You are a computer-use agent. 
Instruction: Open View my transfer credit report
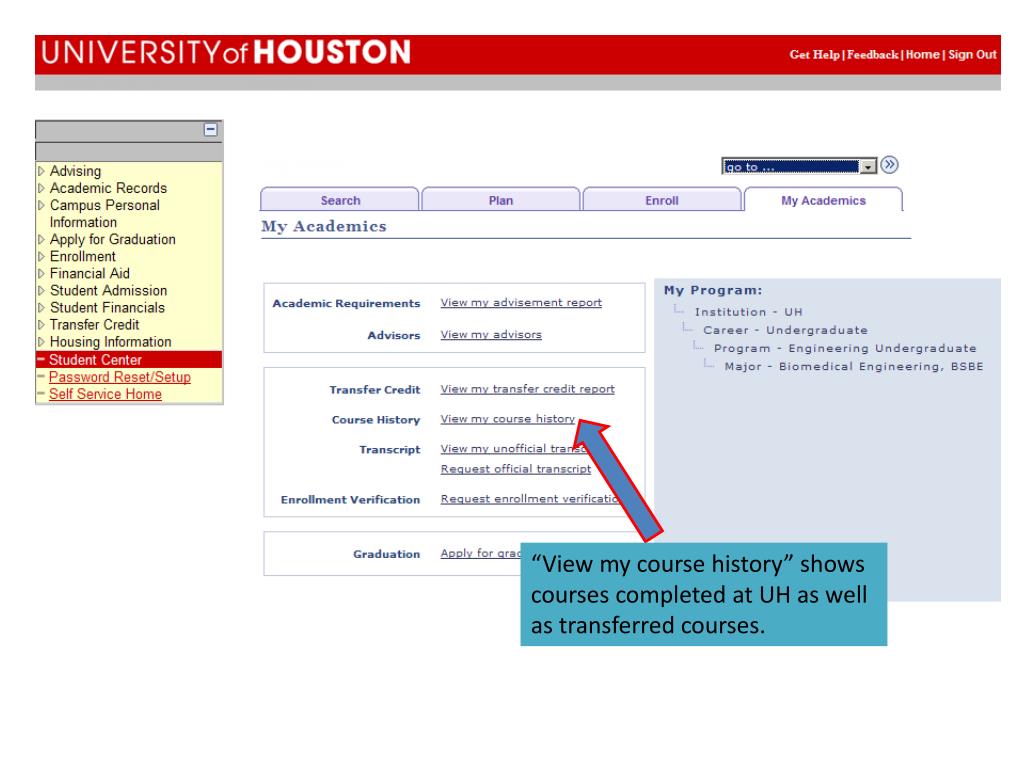528,389
